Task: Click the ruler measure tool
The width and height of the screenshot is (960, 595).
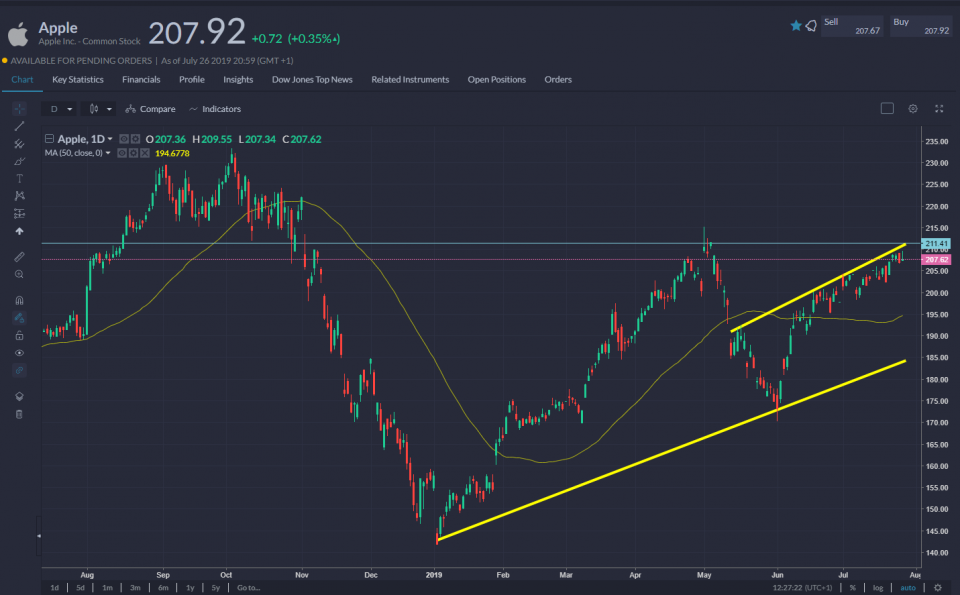Action: tap(19, 257)
